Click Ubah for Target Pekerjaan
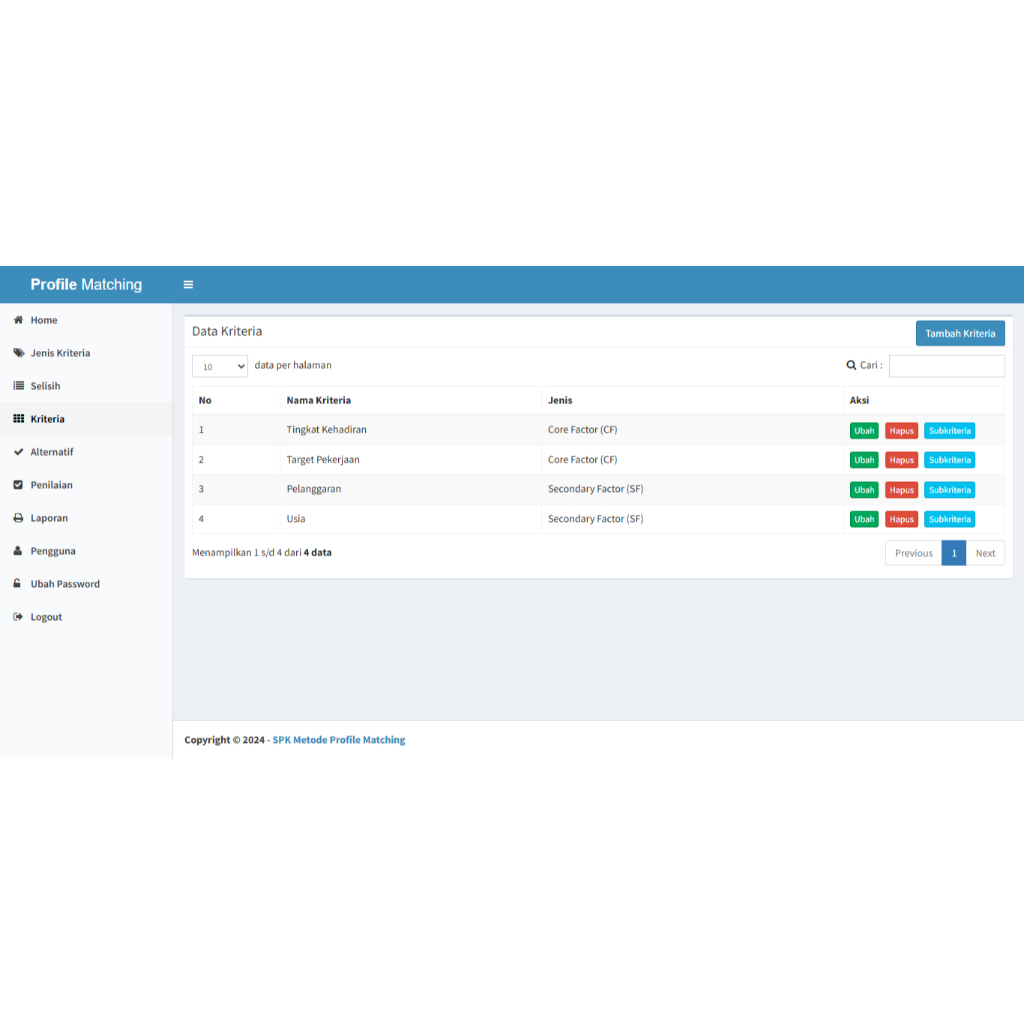 pos(864,460)
